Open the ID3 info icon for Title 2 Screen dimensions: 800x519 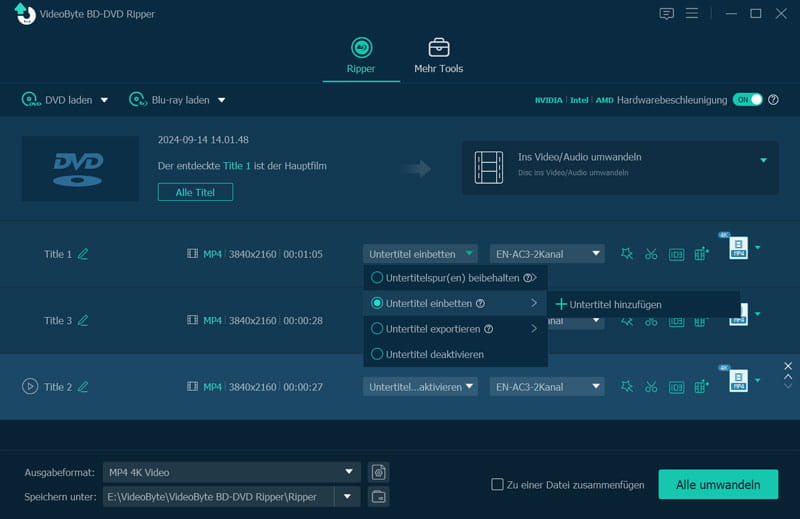(x=677, y=387)
